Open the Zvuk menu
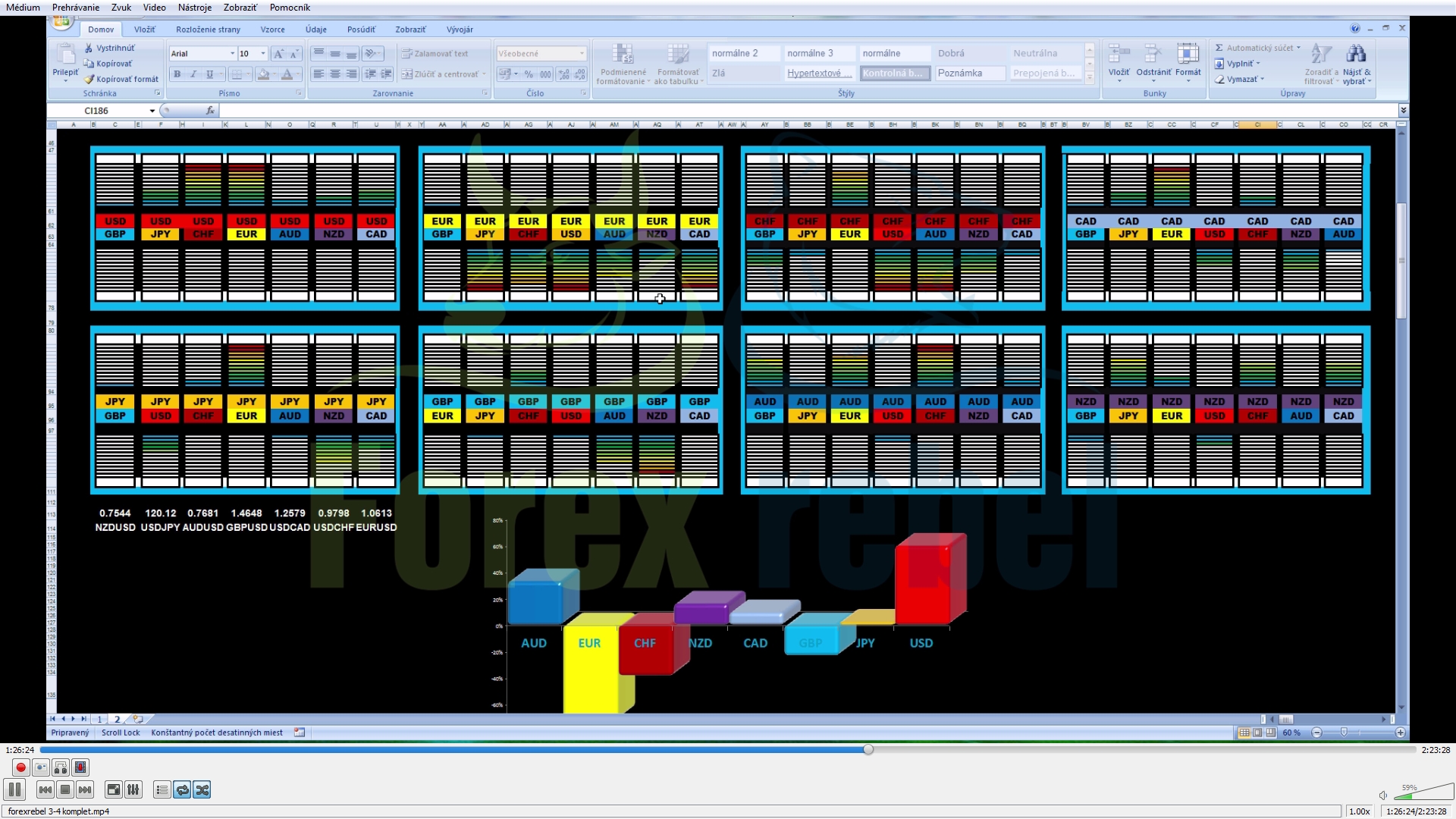 121,8
